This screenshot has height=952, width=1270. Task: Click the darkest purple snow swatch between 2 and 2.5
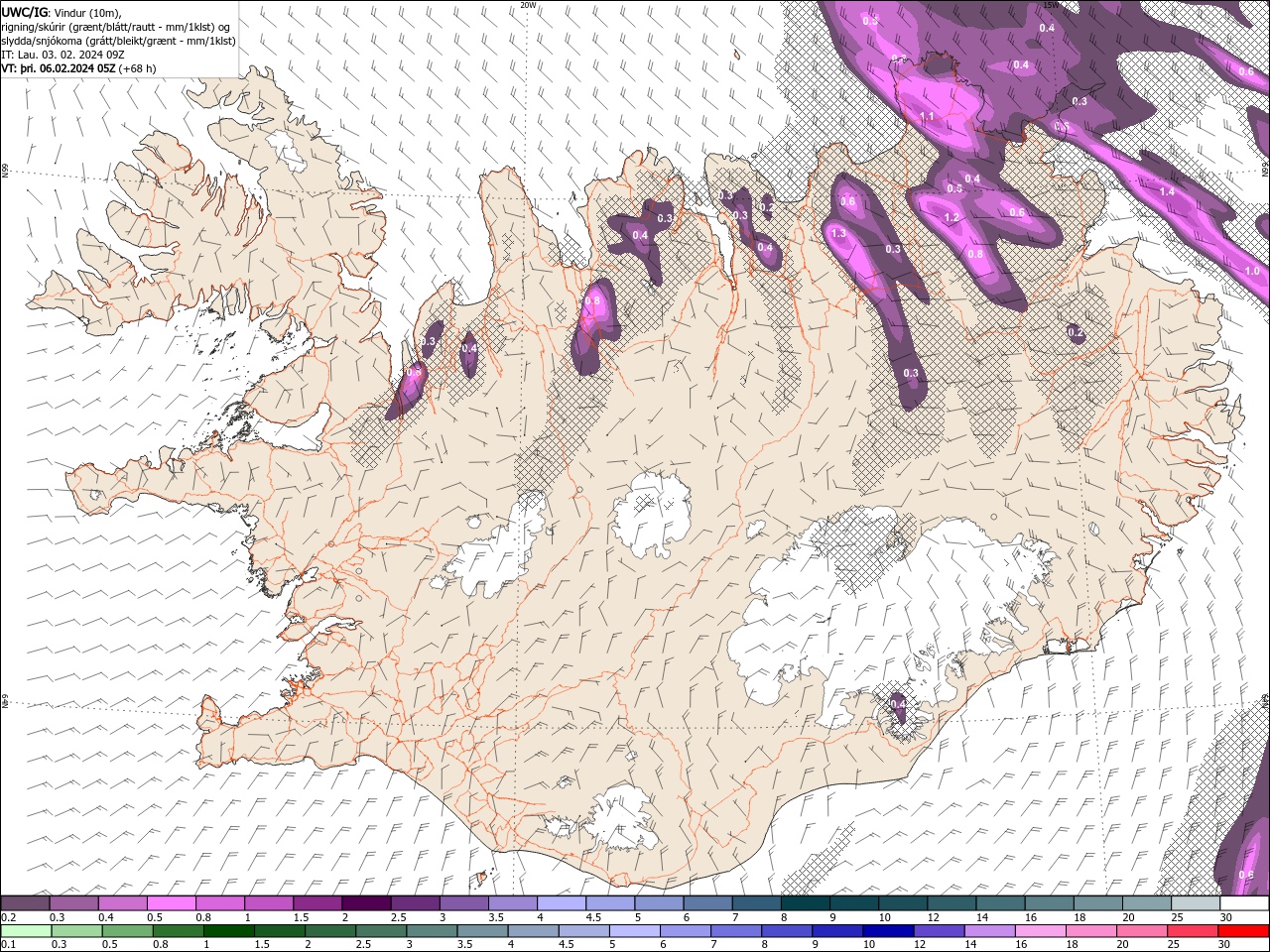[366, 903]
